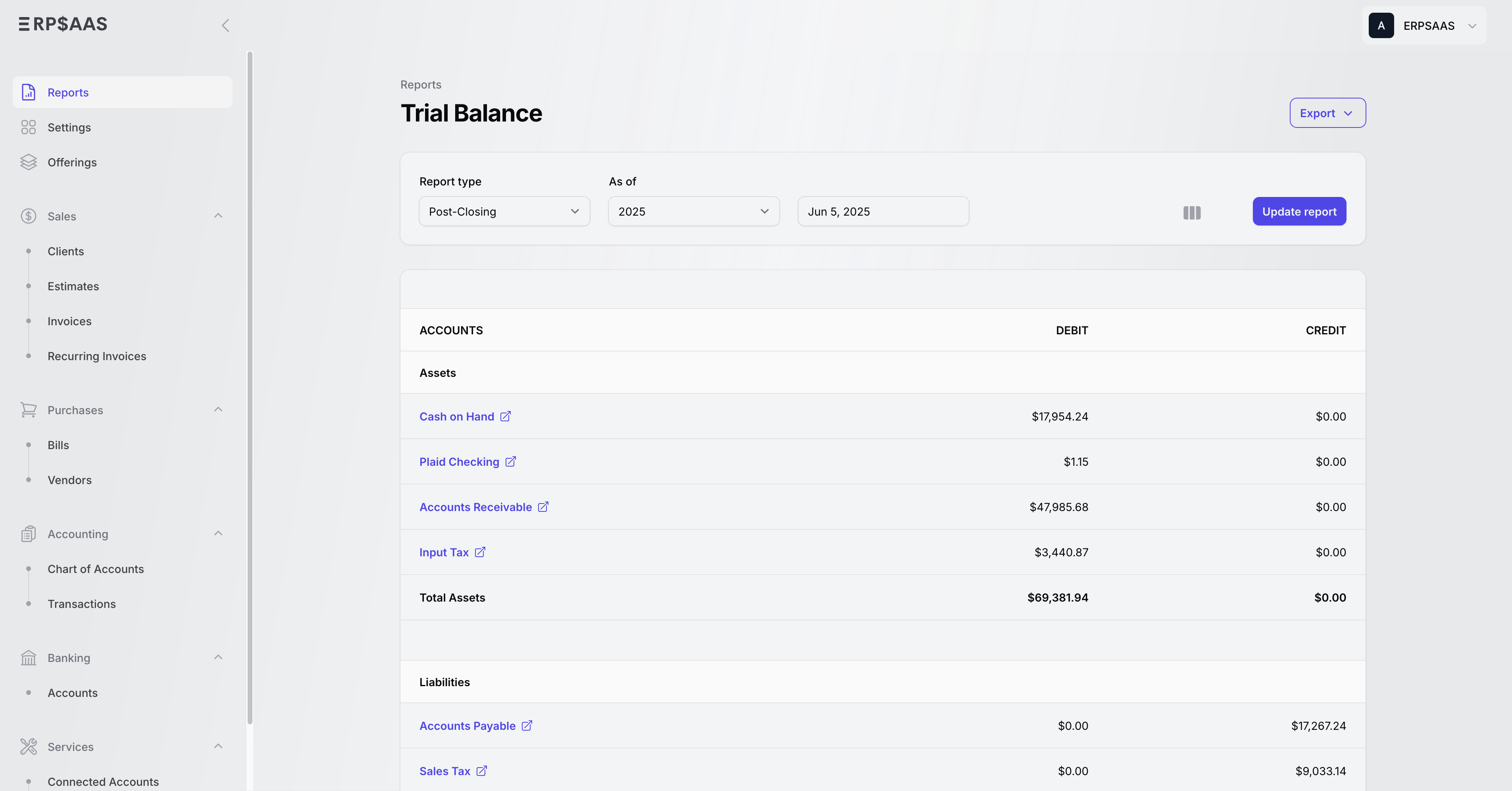Click the ACCOUNTS column header
The image size is (1512, 791).
(451, 331)
